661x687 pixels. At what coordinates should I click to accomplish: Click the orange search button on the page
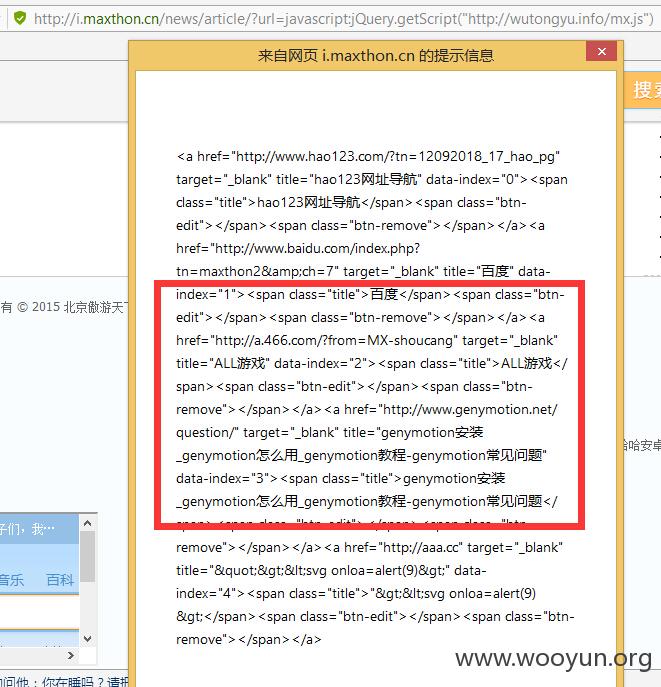point(643,90)
